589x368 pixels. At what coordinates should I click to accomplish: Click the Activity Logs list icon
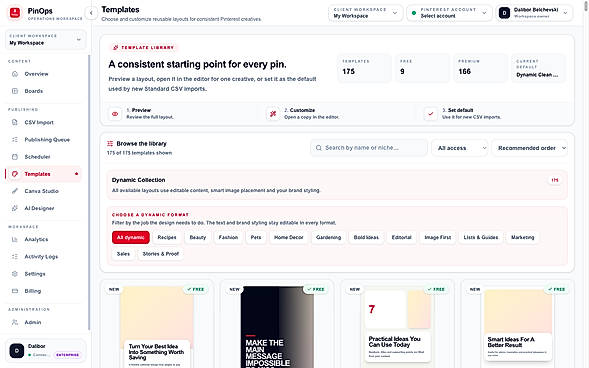click(15, 256)
